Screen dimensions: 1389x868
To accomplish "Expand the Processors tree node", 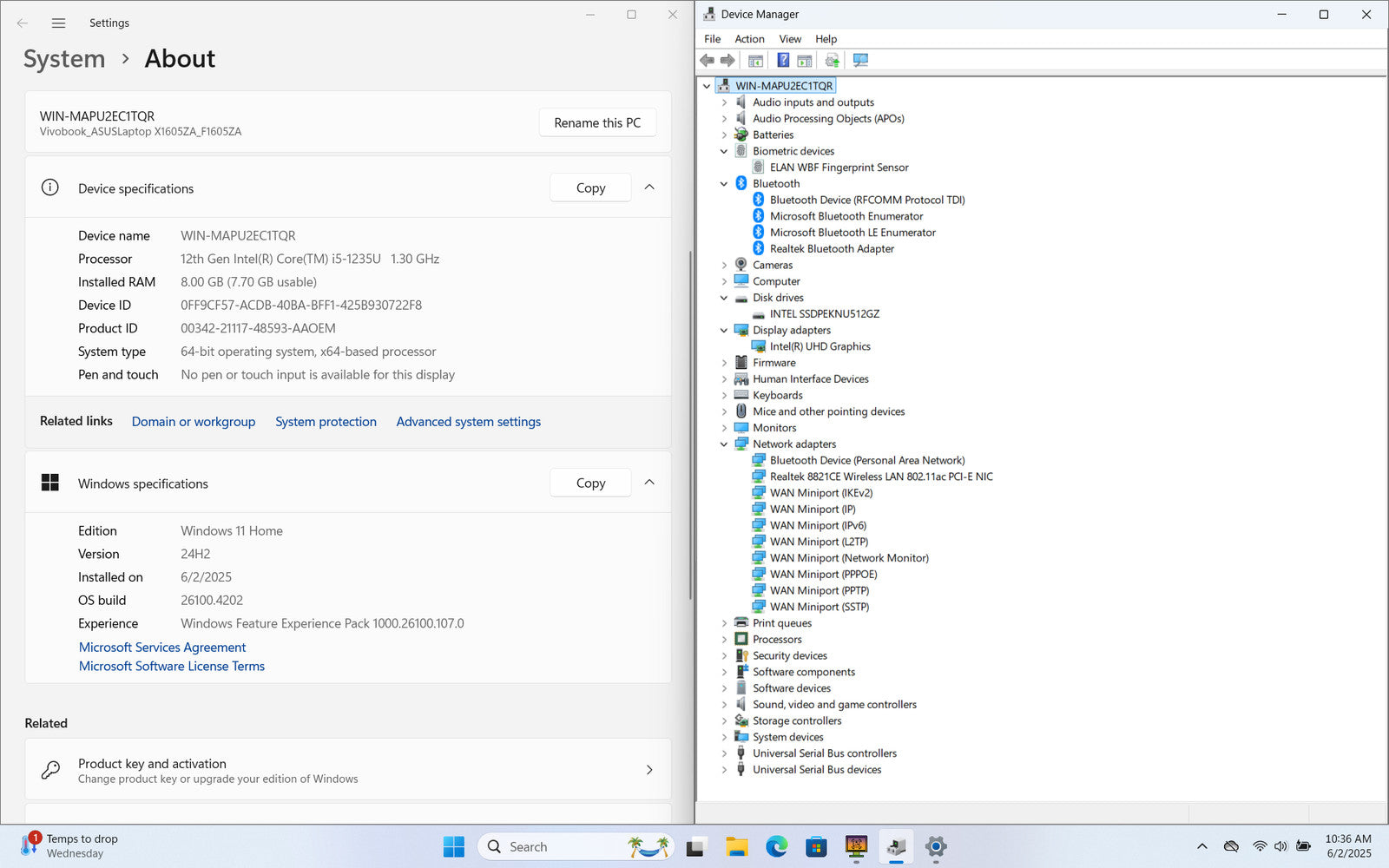I will (x=724, y=640).
